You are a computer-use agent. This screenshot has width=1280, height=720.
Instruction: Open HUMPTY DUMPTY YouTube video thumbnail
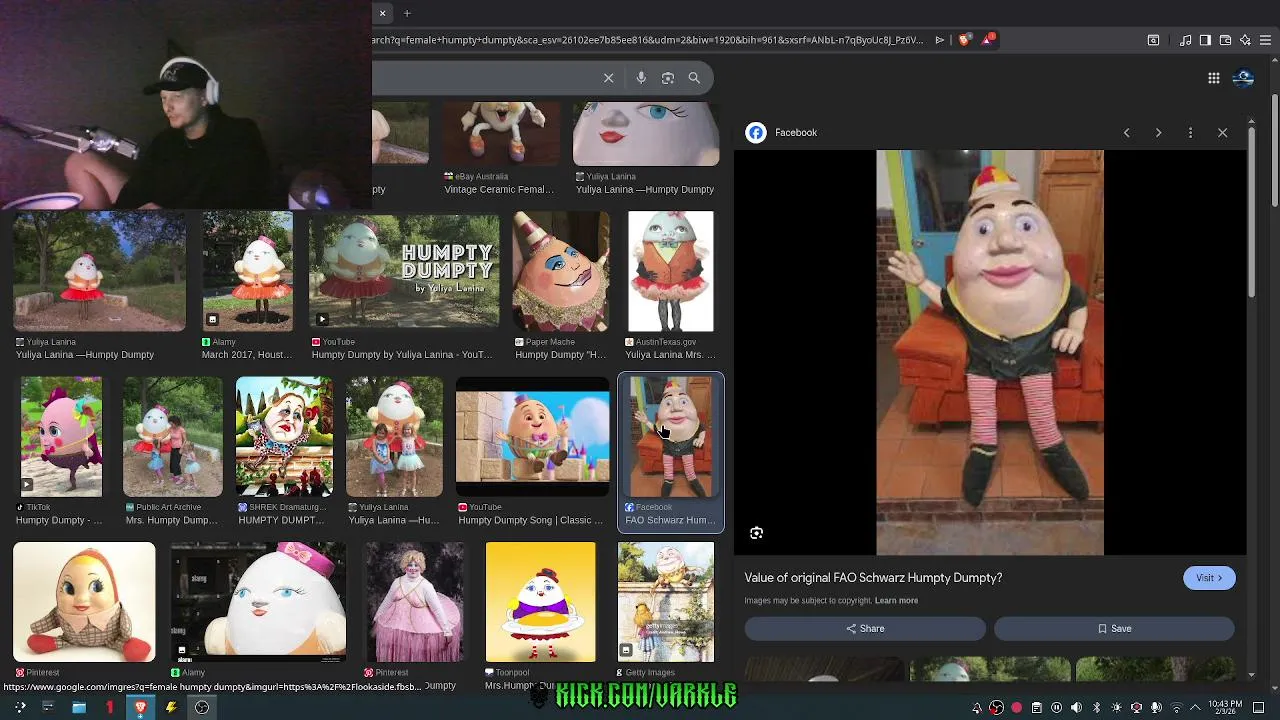pyautogui.click(x=404, y=271)
